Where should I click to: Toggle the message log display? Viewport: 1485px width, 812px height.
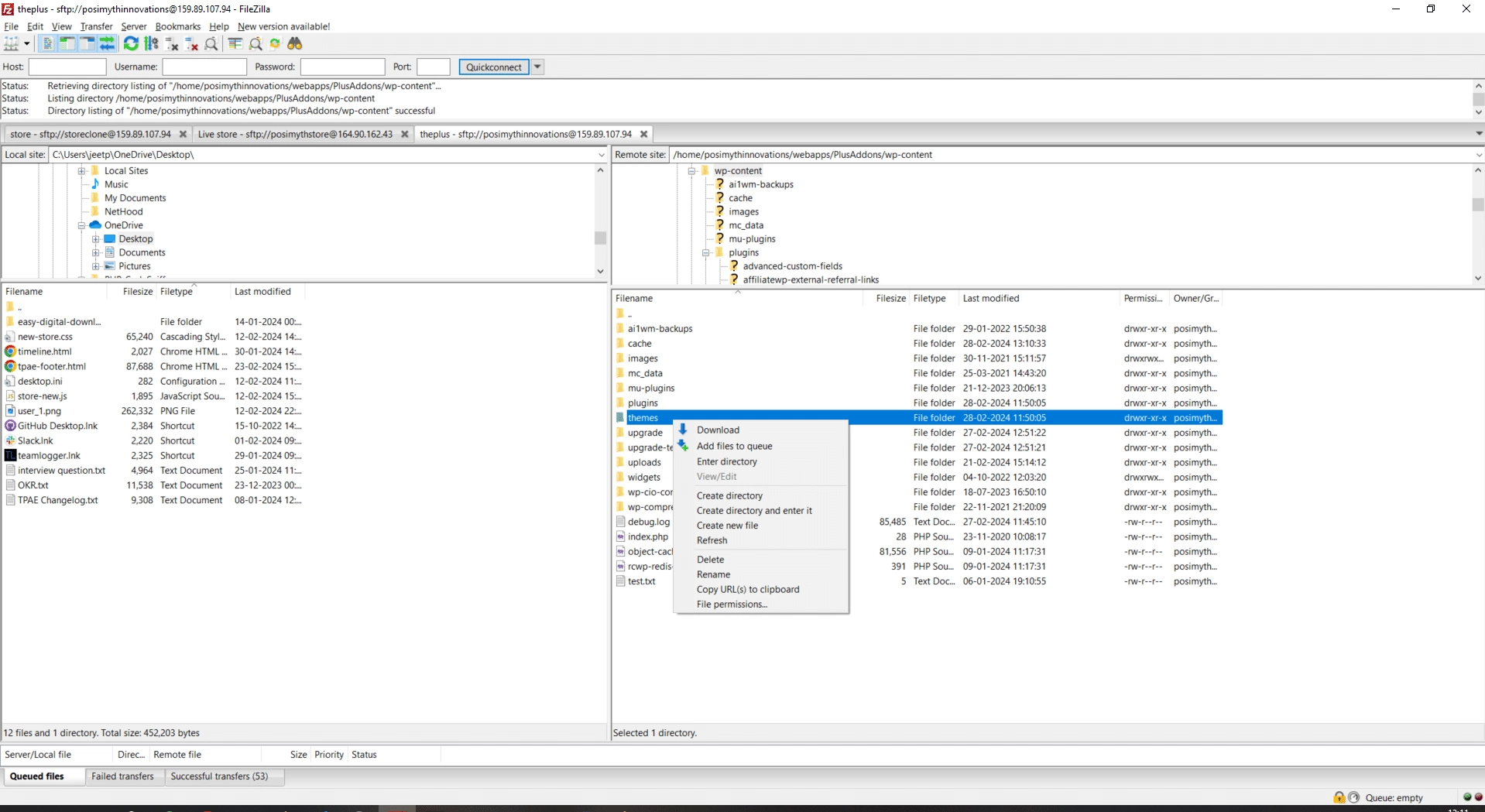[47, 44]
